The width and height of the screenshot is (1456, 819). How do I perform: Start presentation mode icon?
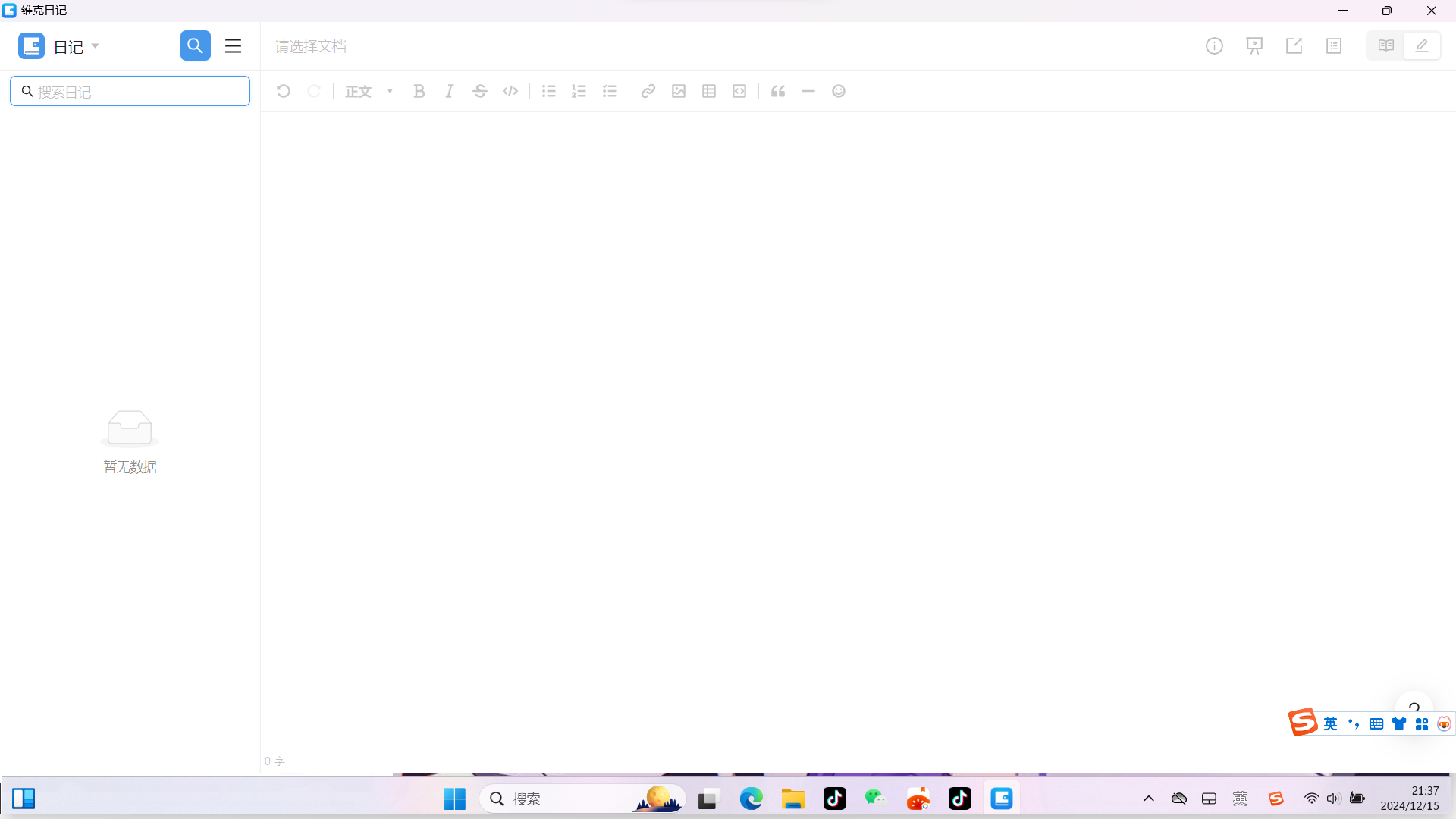pos(1254,46)
